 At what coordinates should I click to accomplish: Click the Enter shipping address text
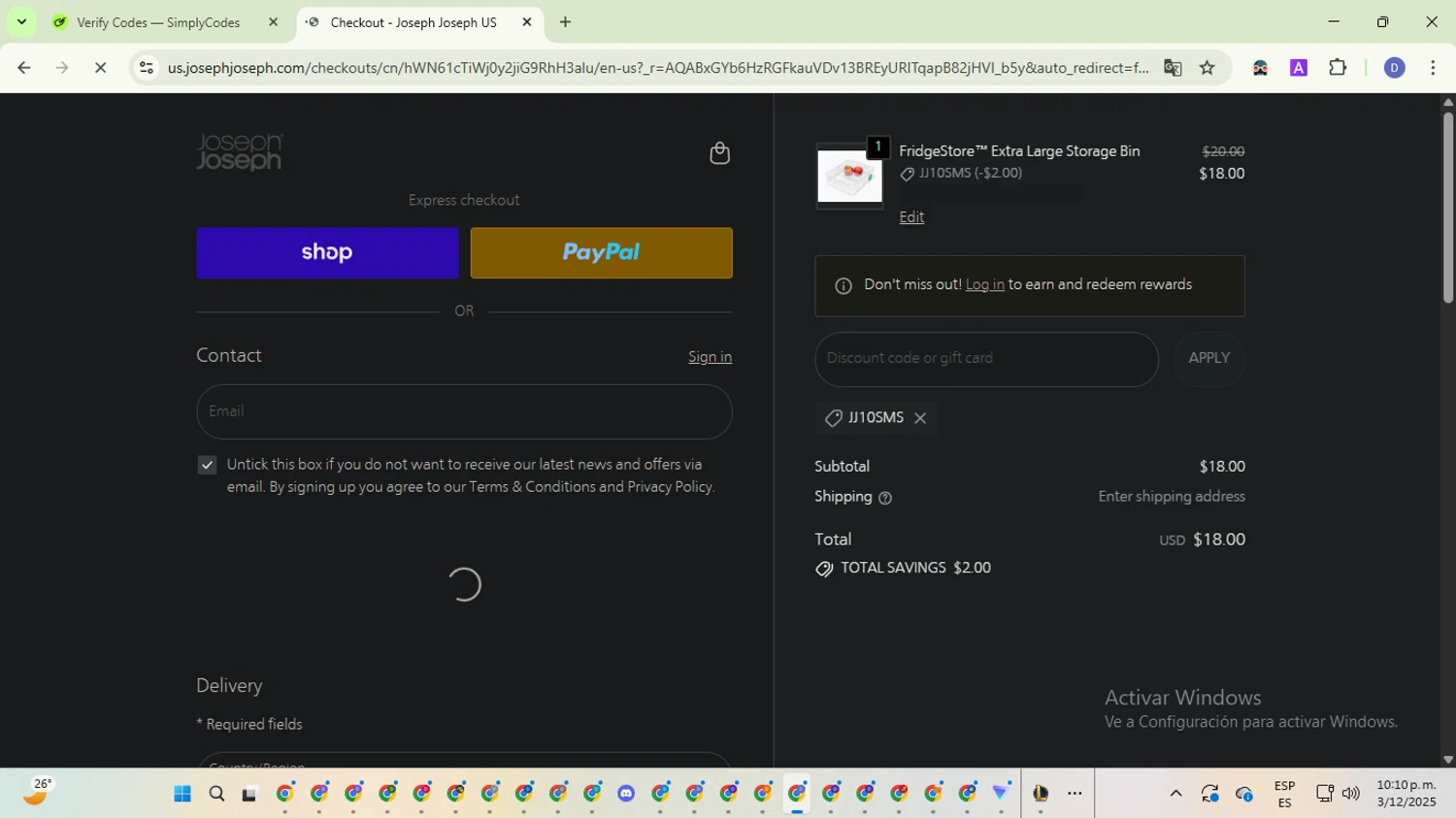(1172, 497)
